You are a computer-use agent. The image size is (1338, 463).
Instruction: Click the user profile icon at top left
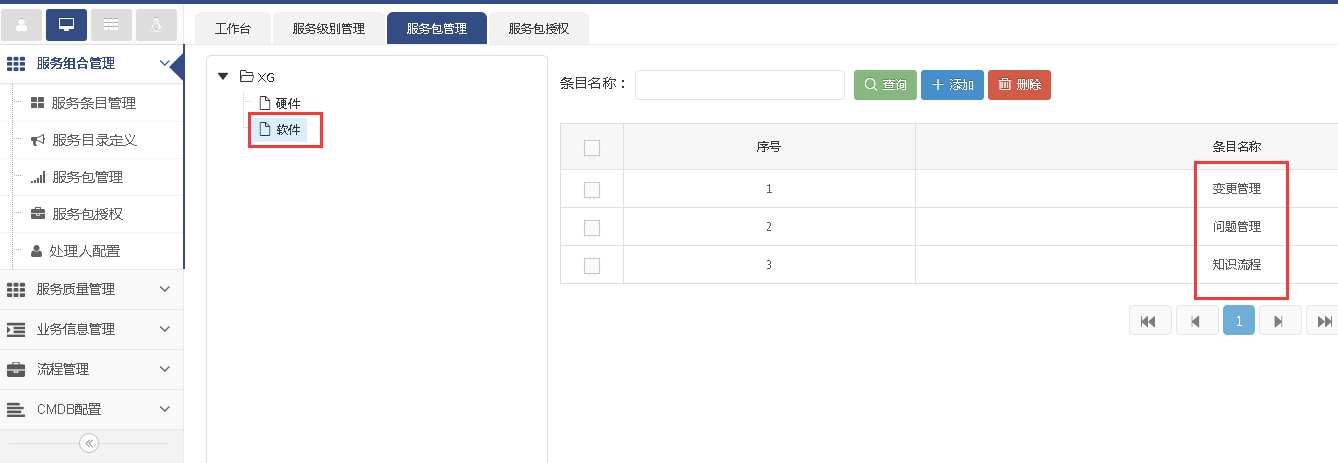pos(22,24)
